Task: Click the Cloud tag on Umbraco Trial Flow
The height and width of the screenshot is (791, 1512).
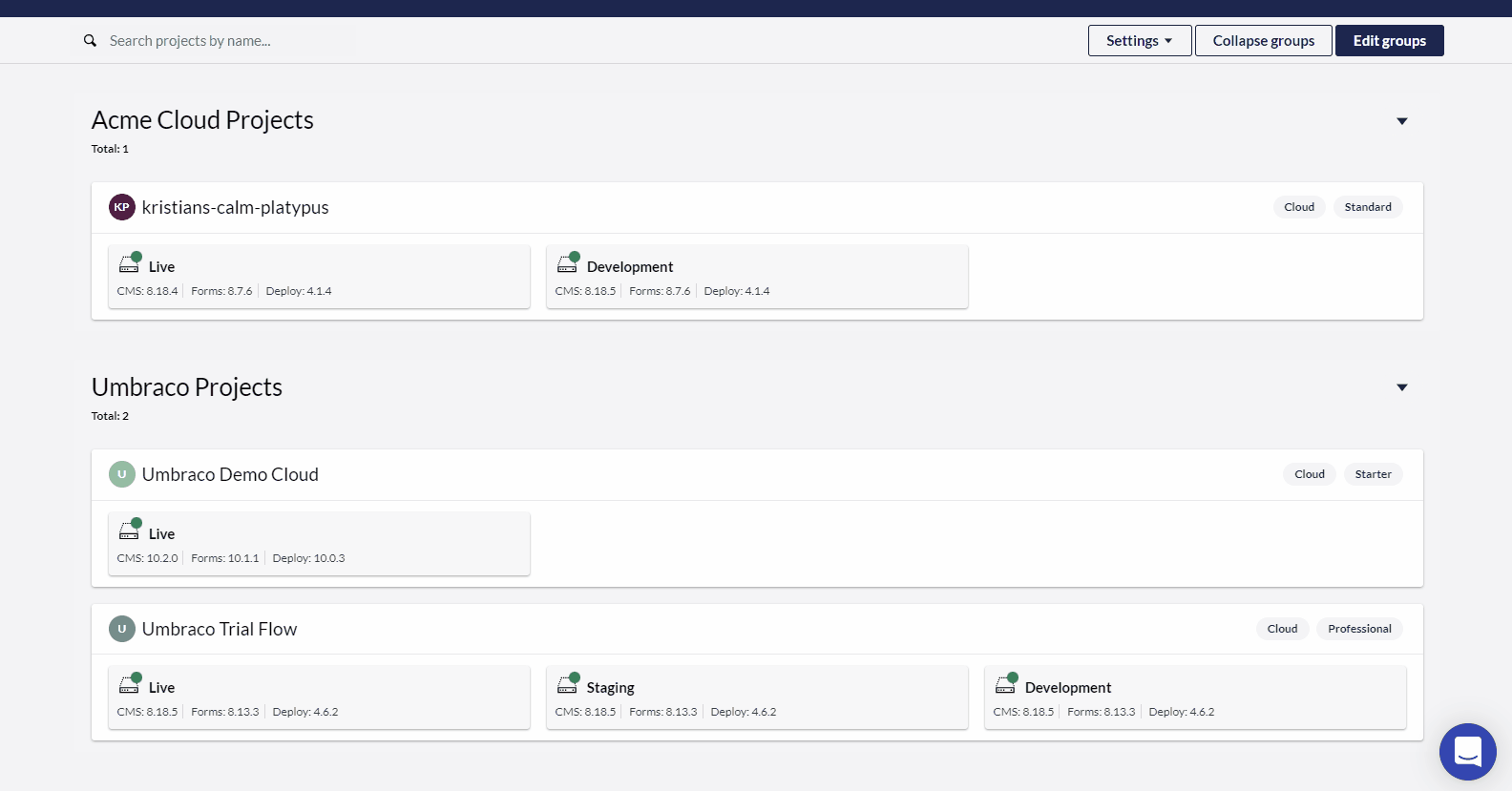Action: point(1283,629)
